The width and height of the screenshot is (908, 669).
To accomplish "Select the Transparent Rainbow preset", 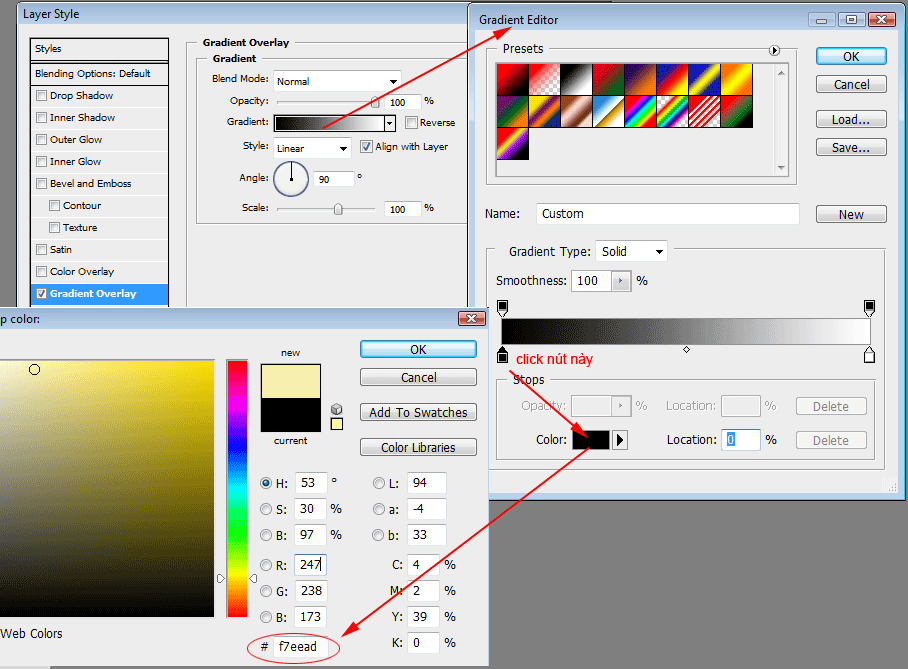I will [672, 111].
